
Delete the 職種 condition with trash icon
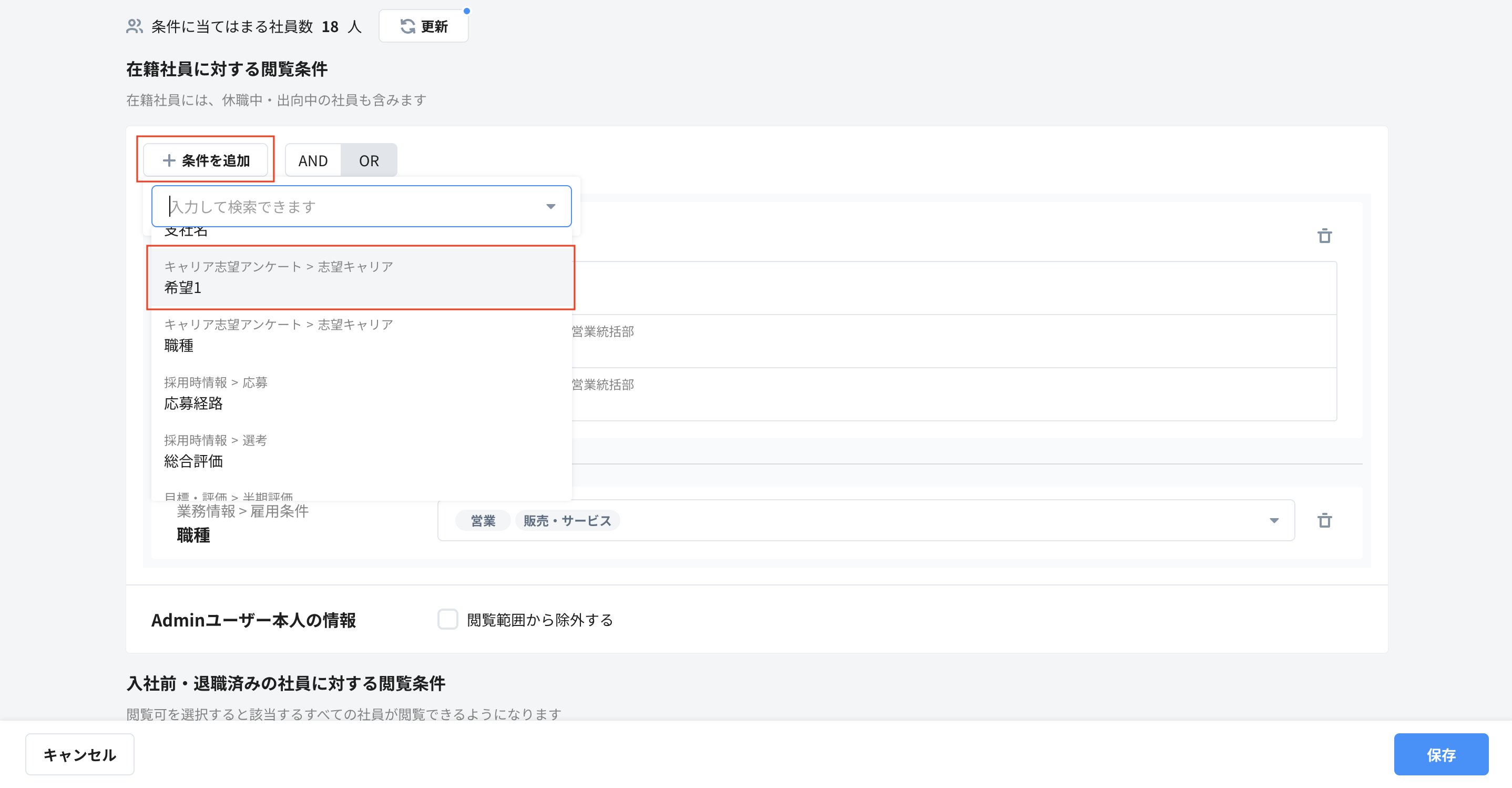(1324, 520)
